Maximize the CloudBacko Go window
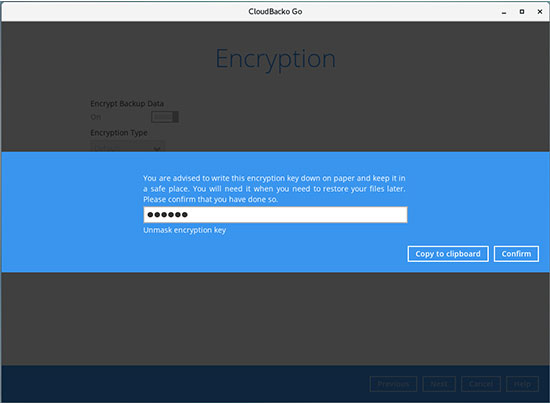Screen dimensions: 550x404 (522, 12)
